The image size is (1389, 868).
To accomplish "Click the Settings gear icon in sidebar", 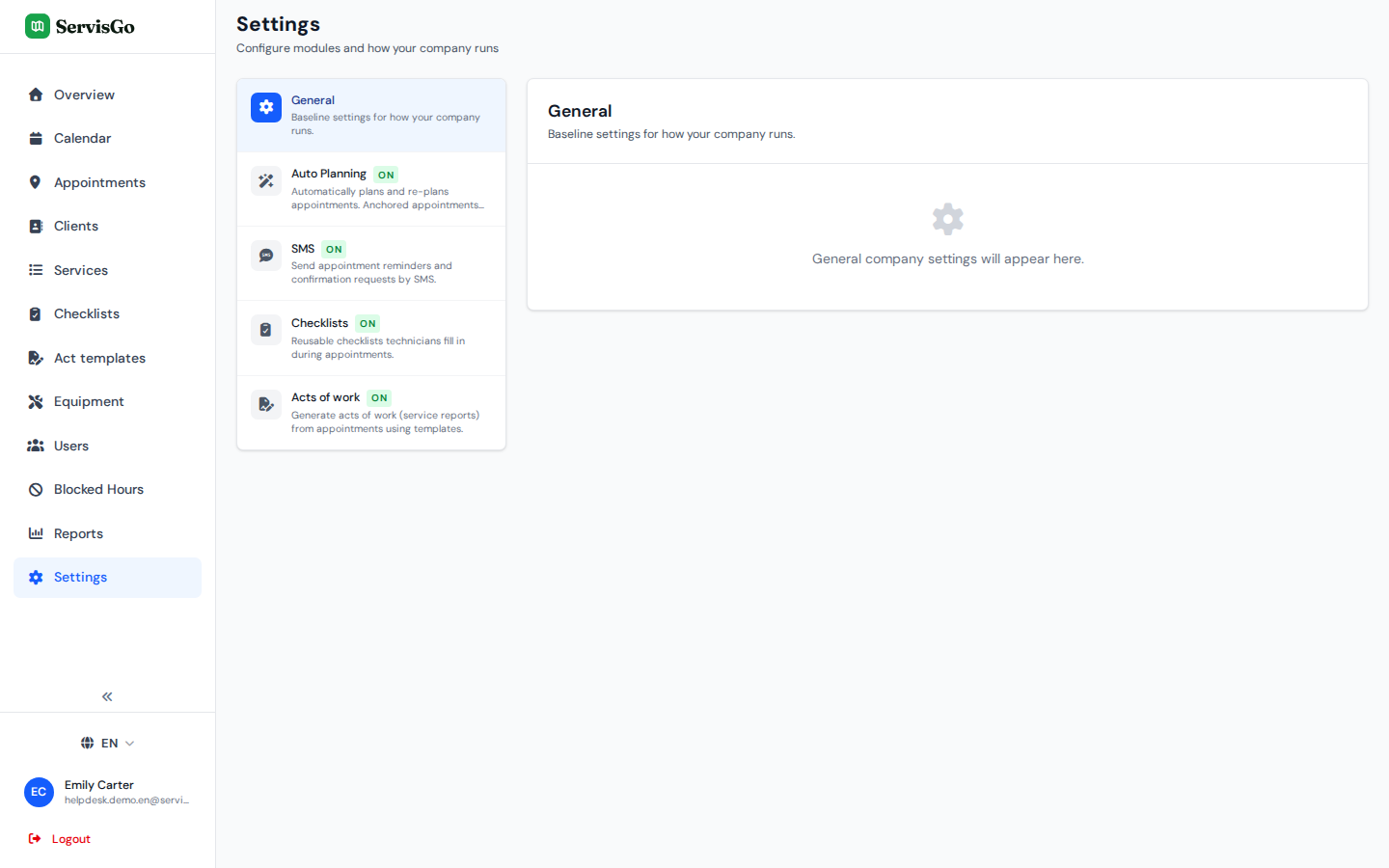I will [x=36, y=577].
